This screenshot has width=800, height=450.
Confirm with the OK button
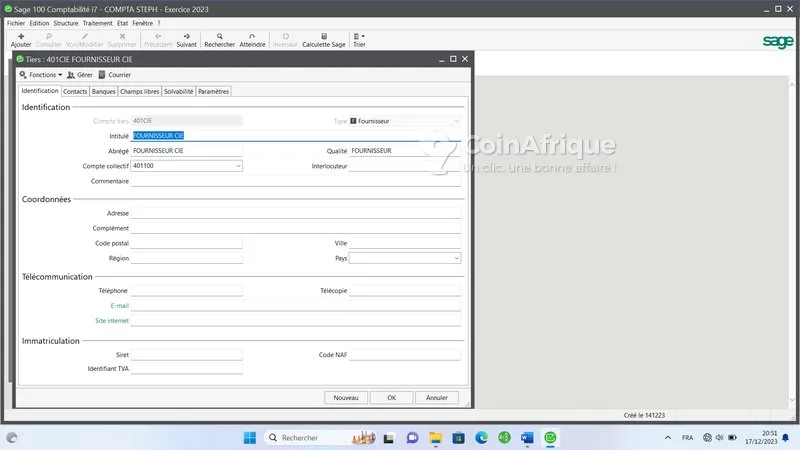(x=391, y=397)
